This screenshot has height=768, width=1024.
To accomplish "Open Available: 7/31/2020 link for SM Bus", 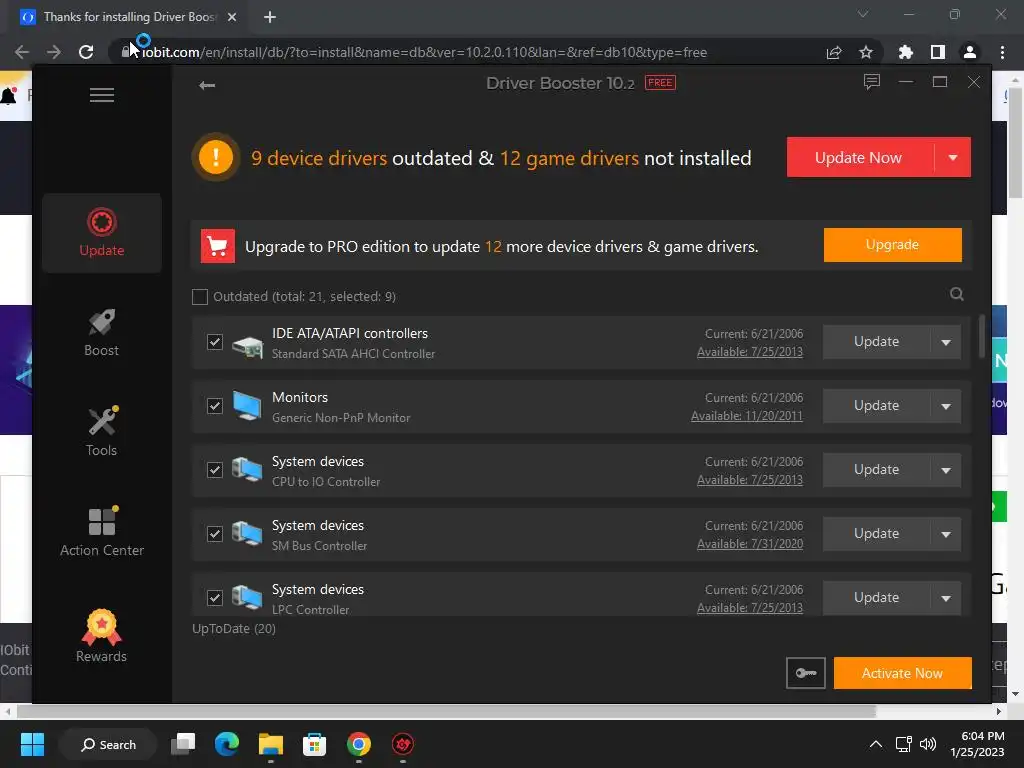I will (x=750, y=544).
